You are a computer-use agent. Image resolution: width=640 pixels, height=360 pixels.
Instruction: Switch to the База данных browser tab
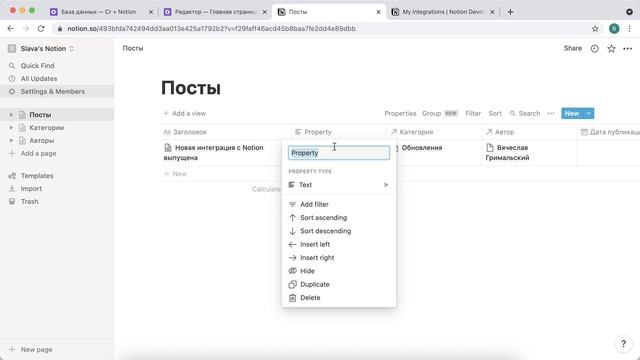click(98, 12)
